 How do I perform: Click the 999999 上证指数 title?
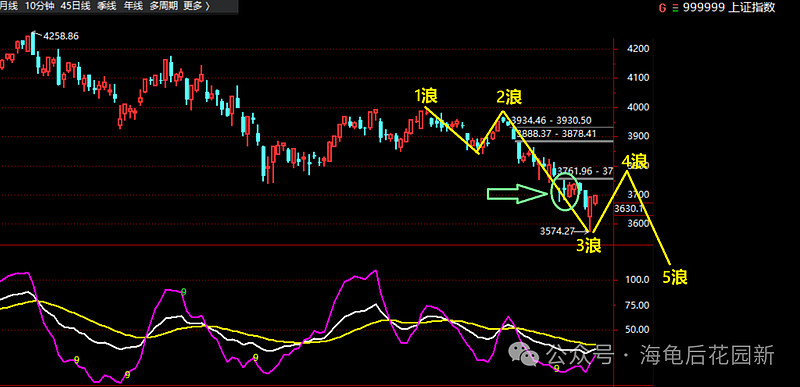pyautogui.click(x=730, y=8)
